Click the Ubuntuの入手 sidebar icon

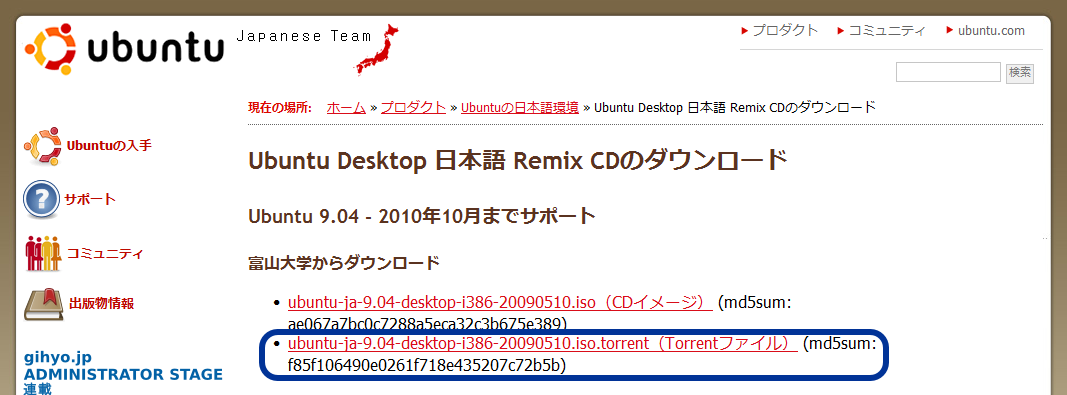point(42,146)
